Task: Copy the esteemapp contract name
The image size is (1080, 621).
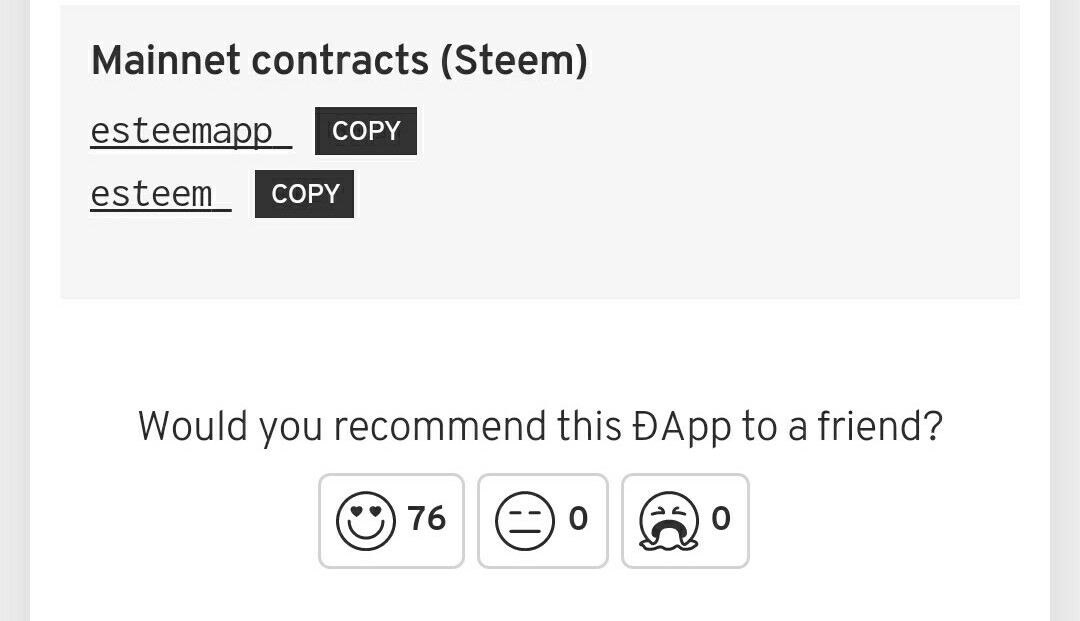Action: 366,131
